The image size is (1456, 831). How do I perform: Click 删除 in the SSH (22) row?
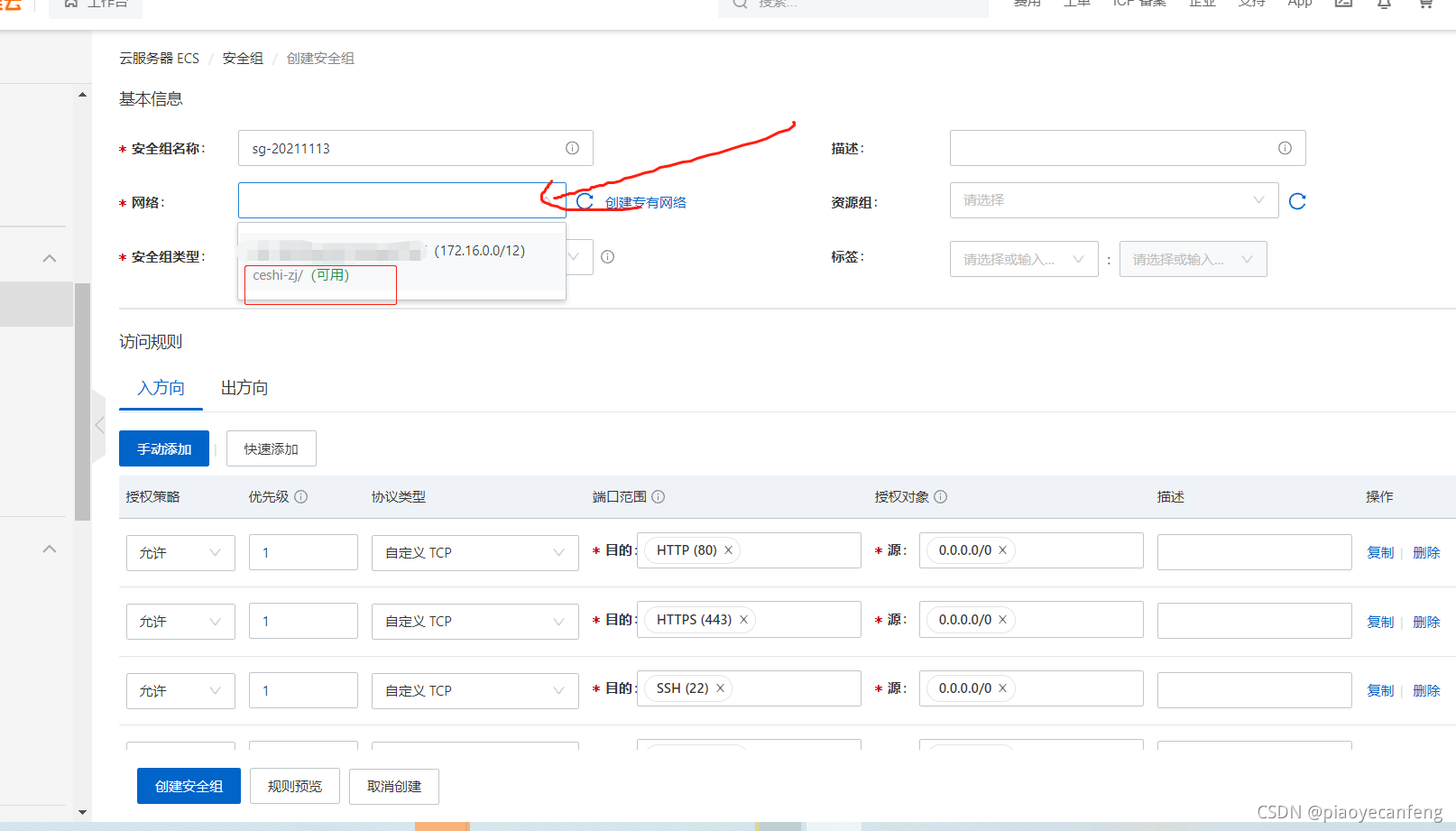[1426, 691]
